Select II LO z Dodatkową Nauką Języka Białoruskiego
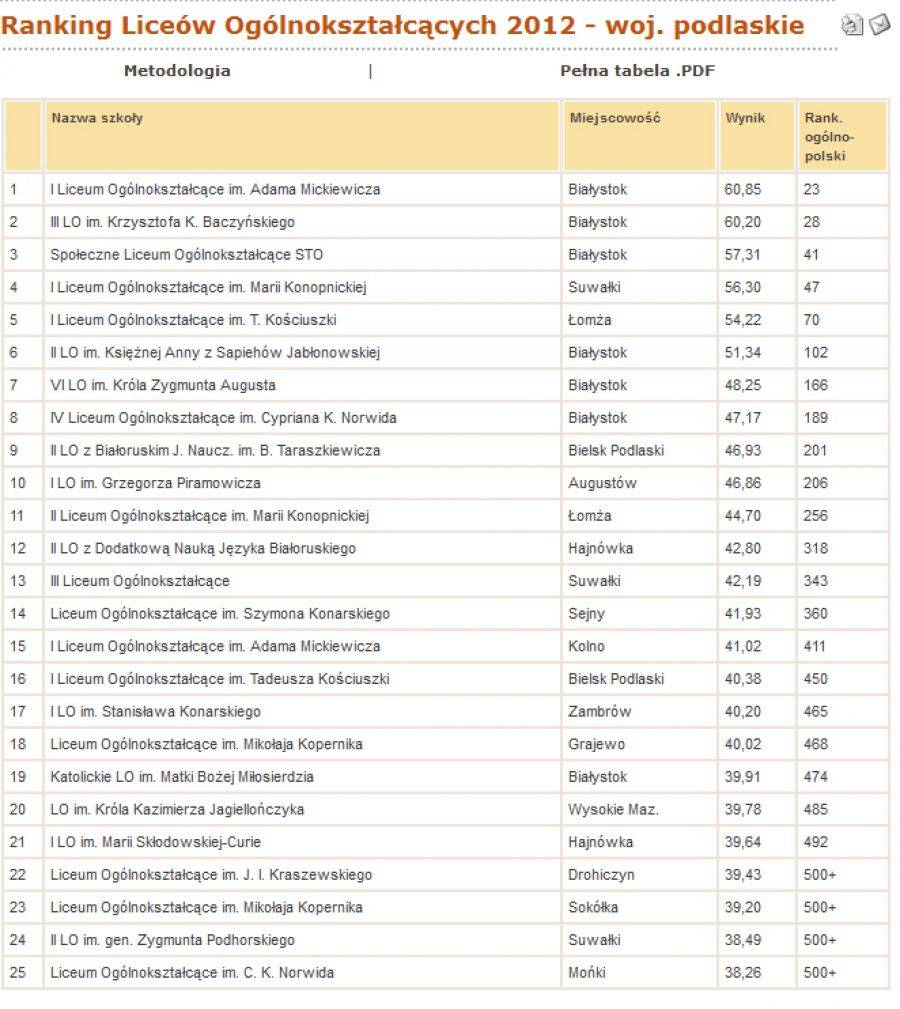Viewport: 900px width, 1009px height. click(203, 549)
